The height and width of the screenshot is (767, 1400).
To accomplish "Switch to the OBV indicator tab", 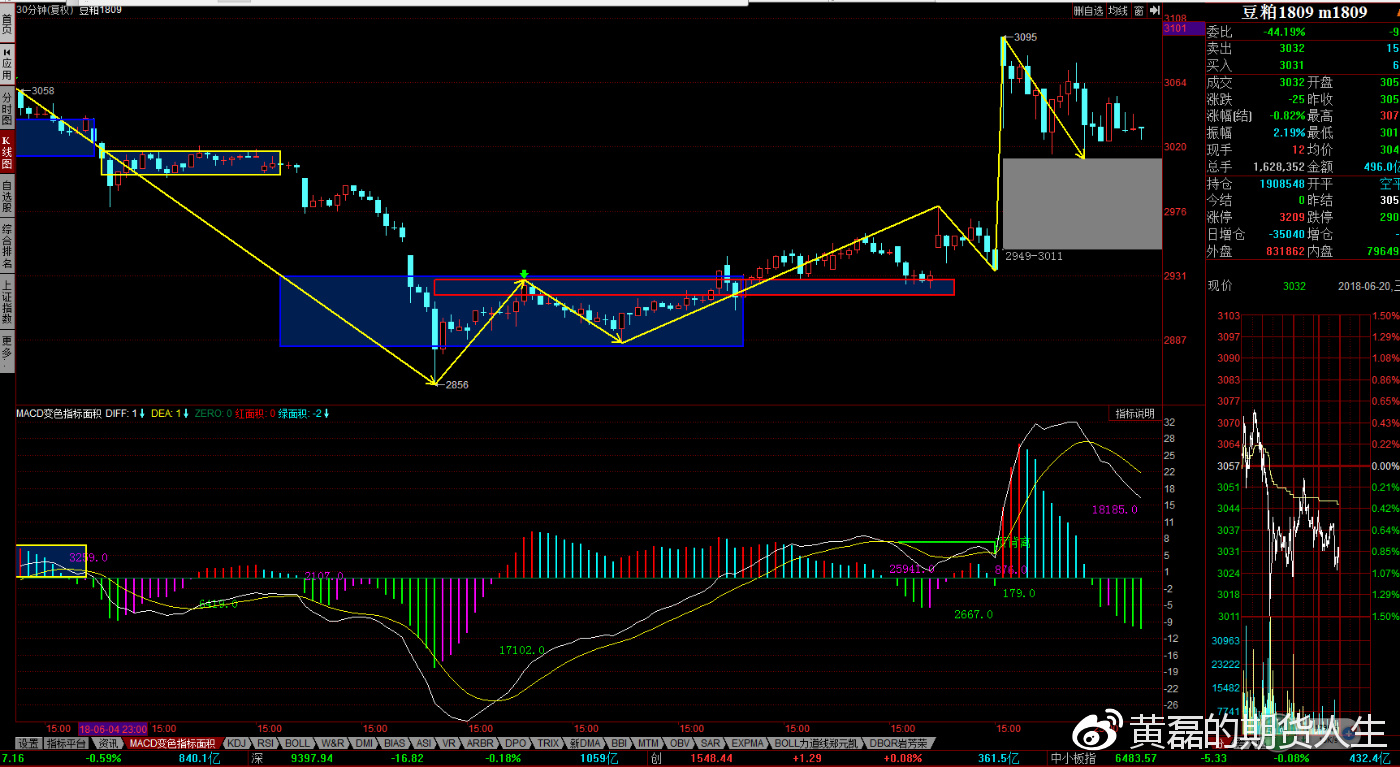I will coord(680,743).
